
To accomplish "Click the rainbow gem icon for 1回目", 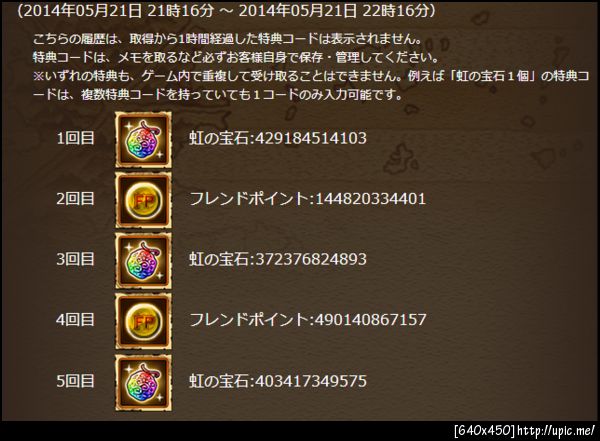I will click(143, 139).
